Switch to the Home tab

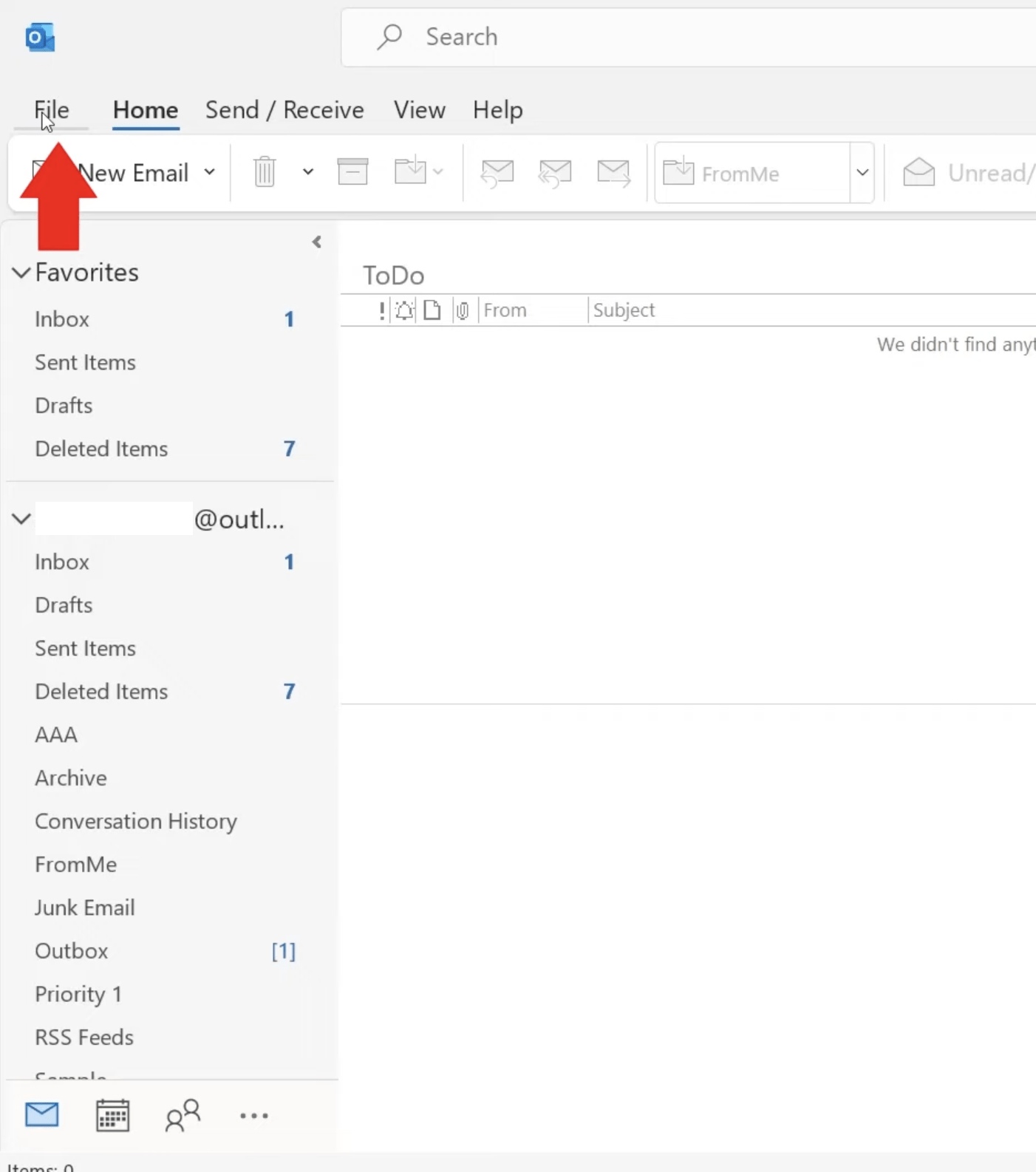point(146,110)
